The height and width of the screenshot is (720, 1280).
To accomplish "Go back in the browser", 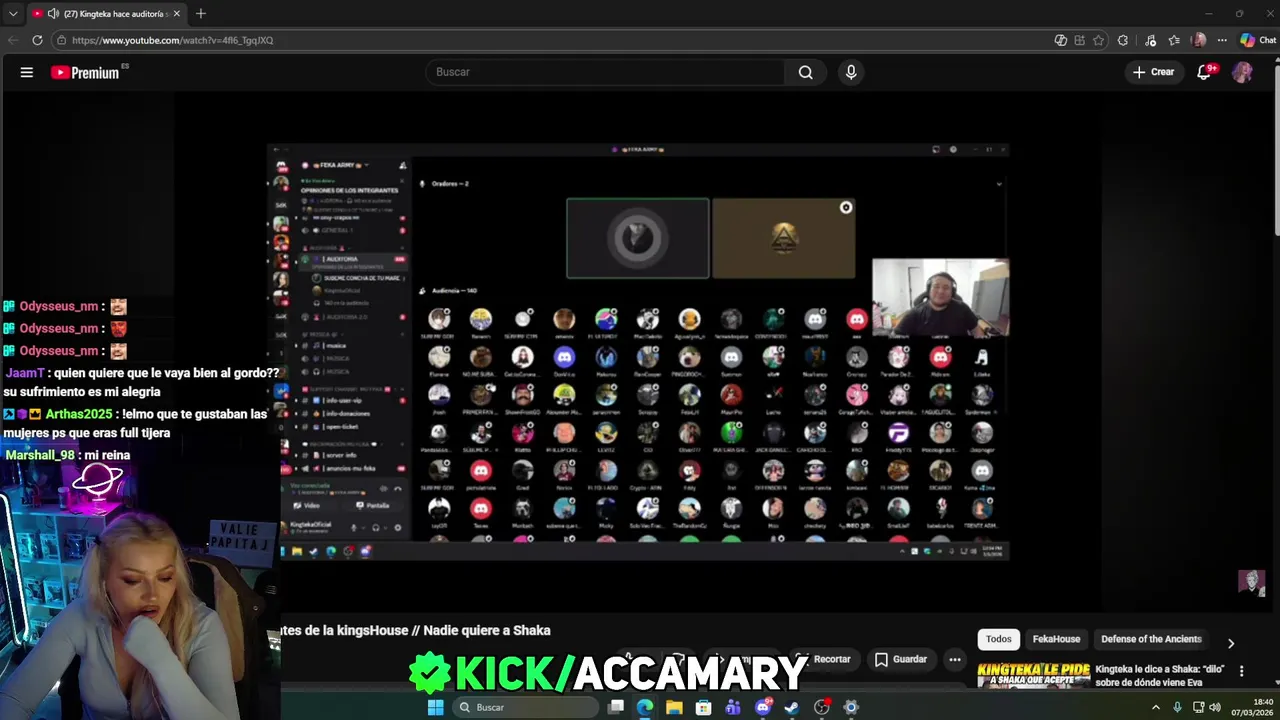I will (x=13, y=40).
